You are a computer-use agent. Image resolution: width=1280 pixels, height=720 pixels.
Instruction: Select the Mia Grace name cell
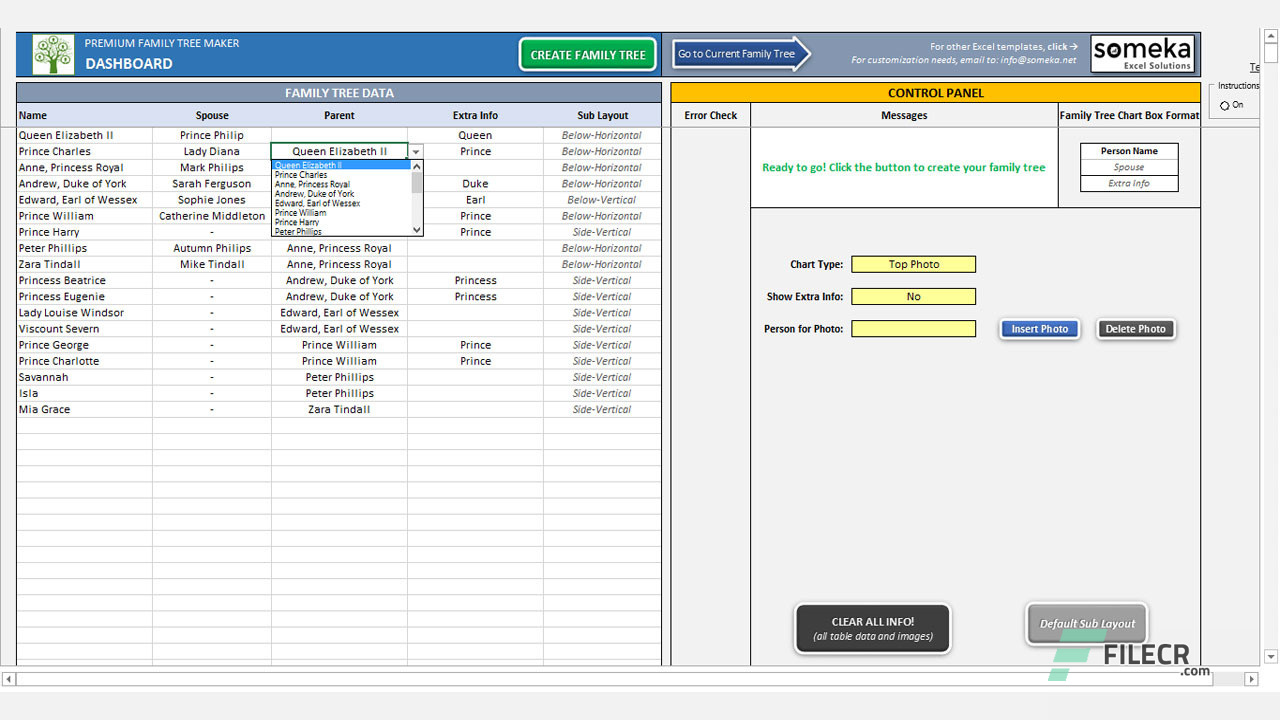pos(85,410)
